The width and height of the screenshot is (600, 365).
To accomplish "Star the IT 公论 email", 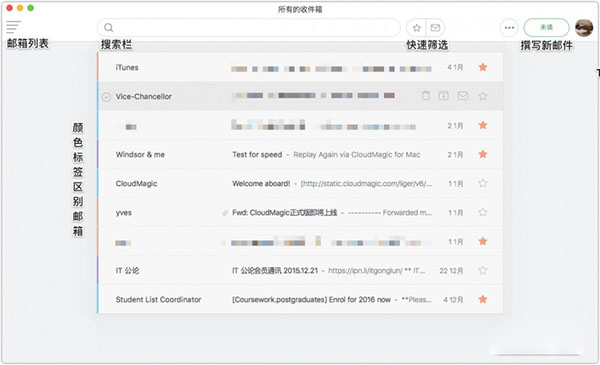I will pos(483,270).
